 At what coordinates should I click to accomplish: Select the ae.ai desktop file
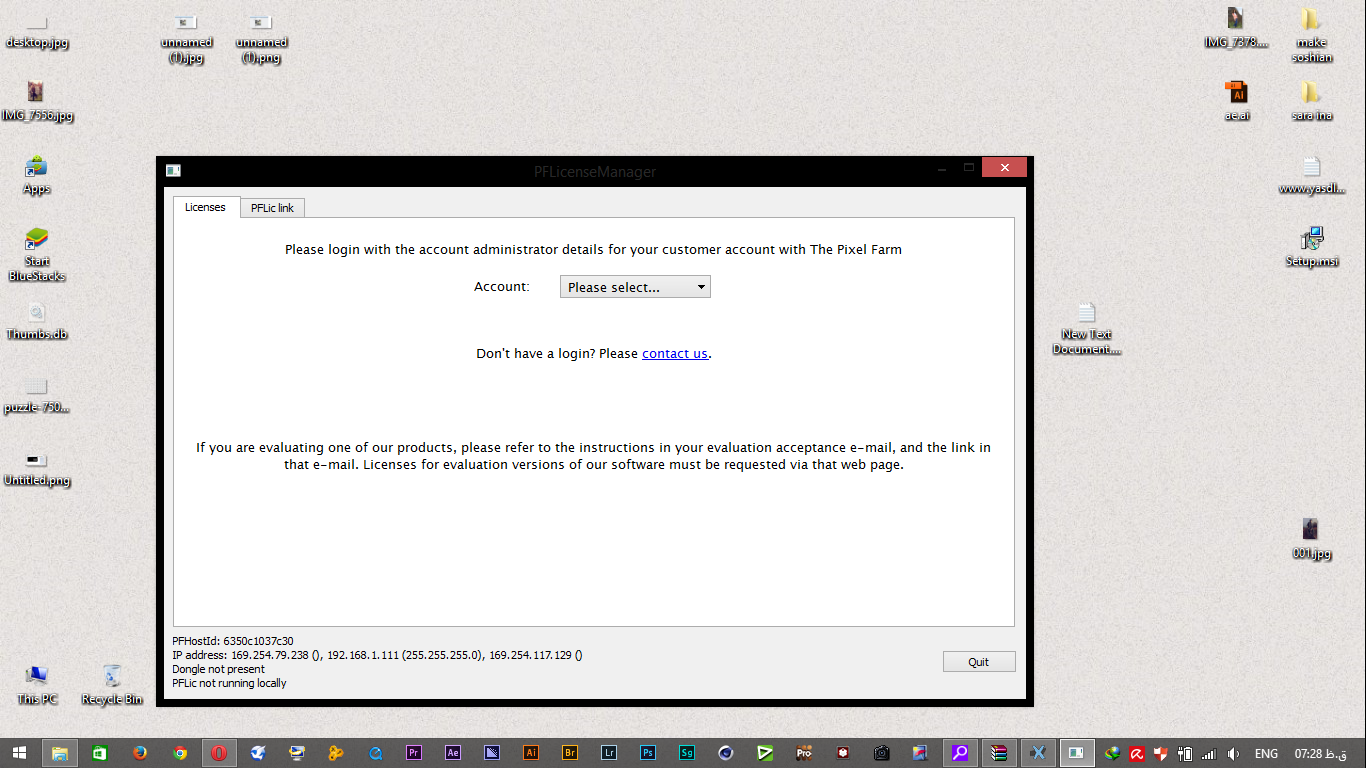1237,101
